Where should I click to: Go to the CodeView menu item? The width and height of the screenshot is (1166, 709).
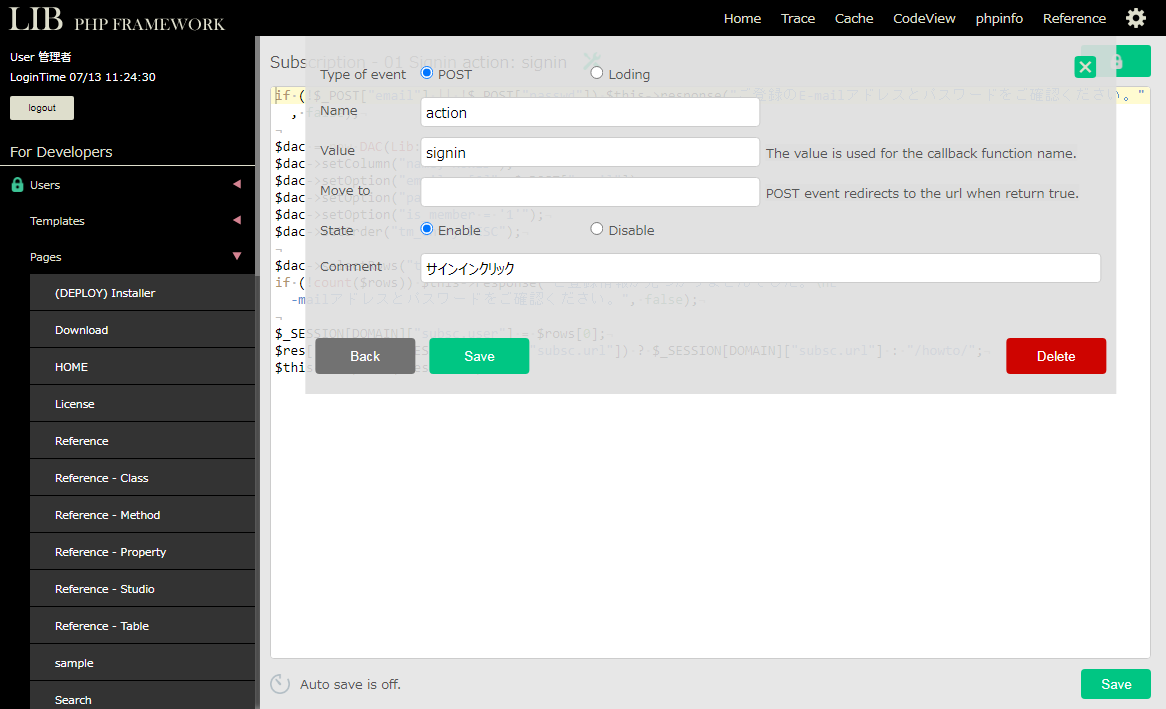924,18
